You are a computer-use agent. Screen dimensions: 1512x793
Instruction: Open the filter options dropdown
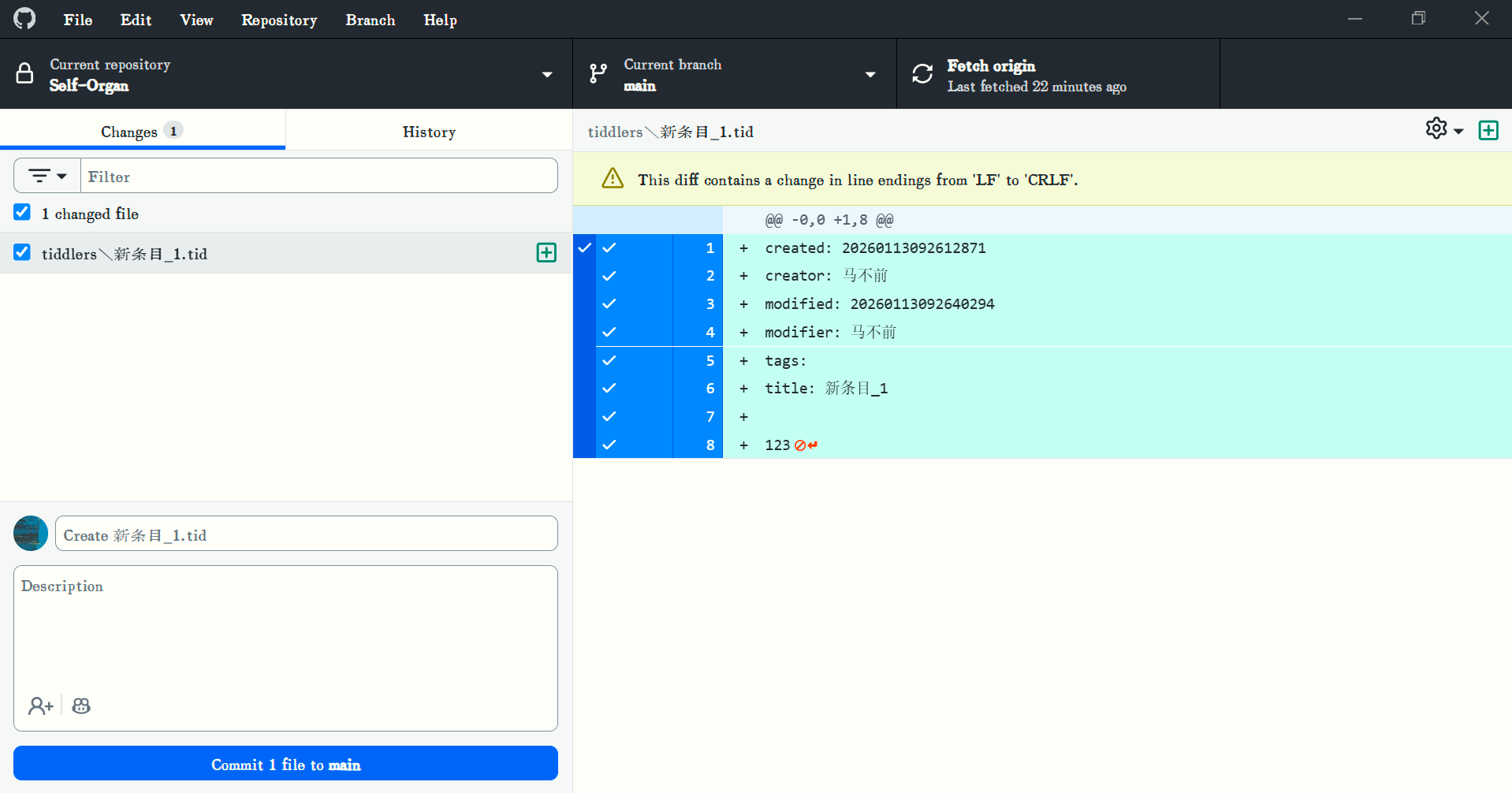pyautogui.click(x=47, y=176)
